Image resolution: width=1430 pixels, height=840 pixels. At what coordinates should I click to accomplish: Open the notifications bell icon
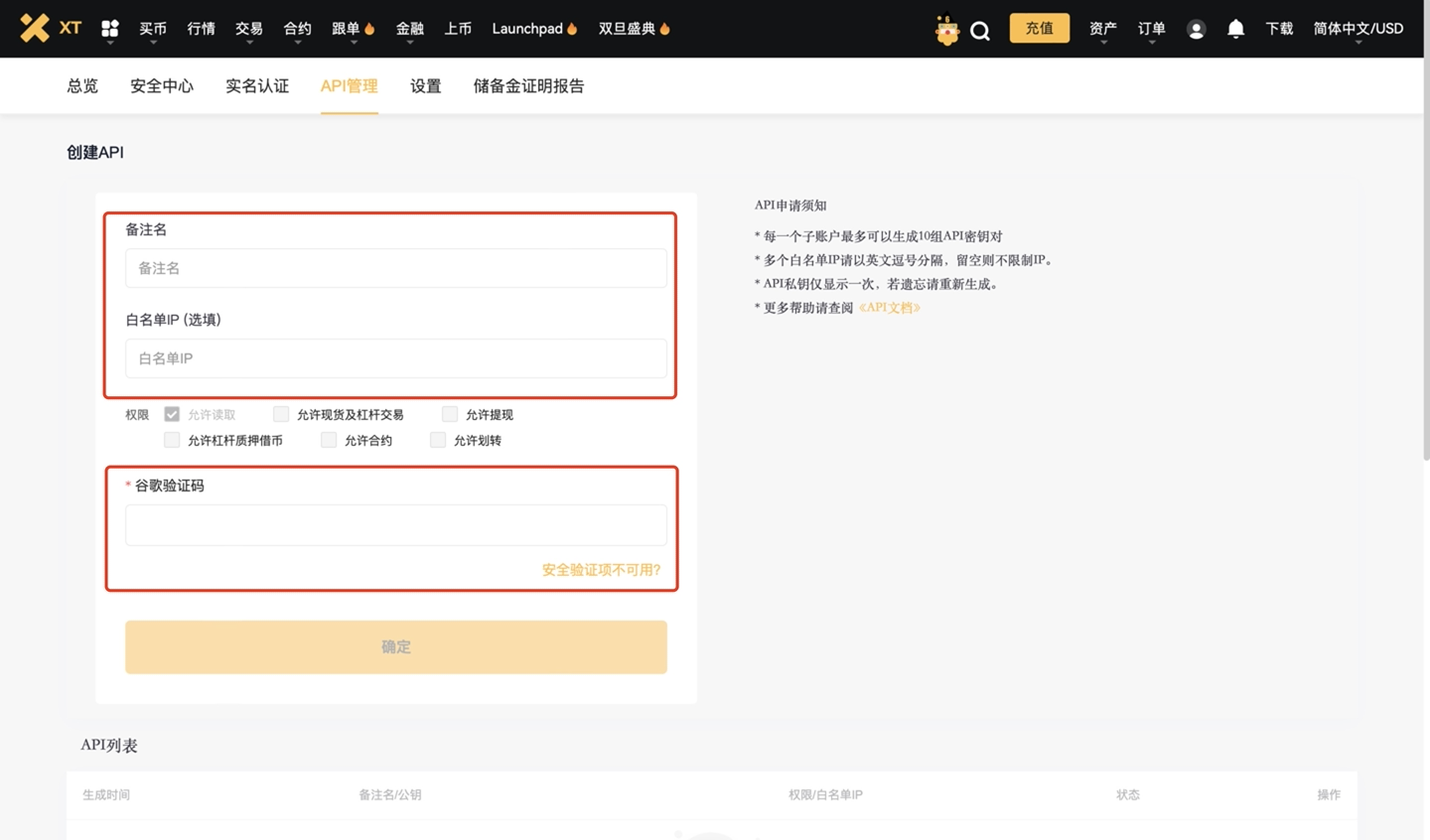[1235, 29]
